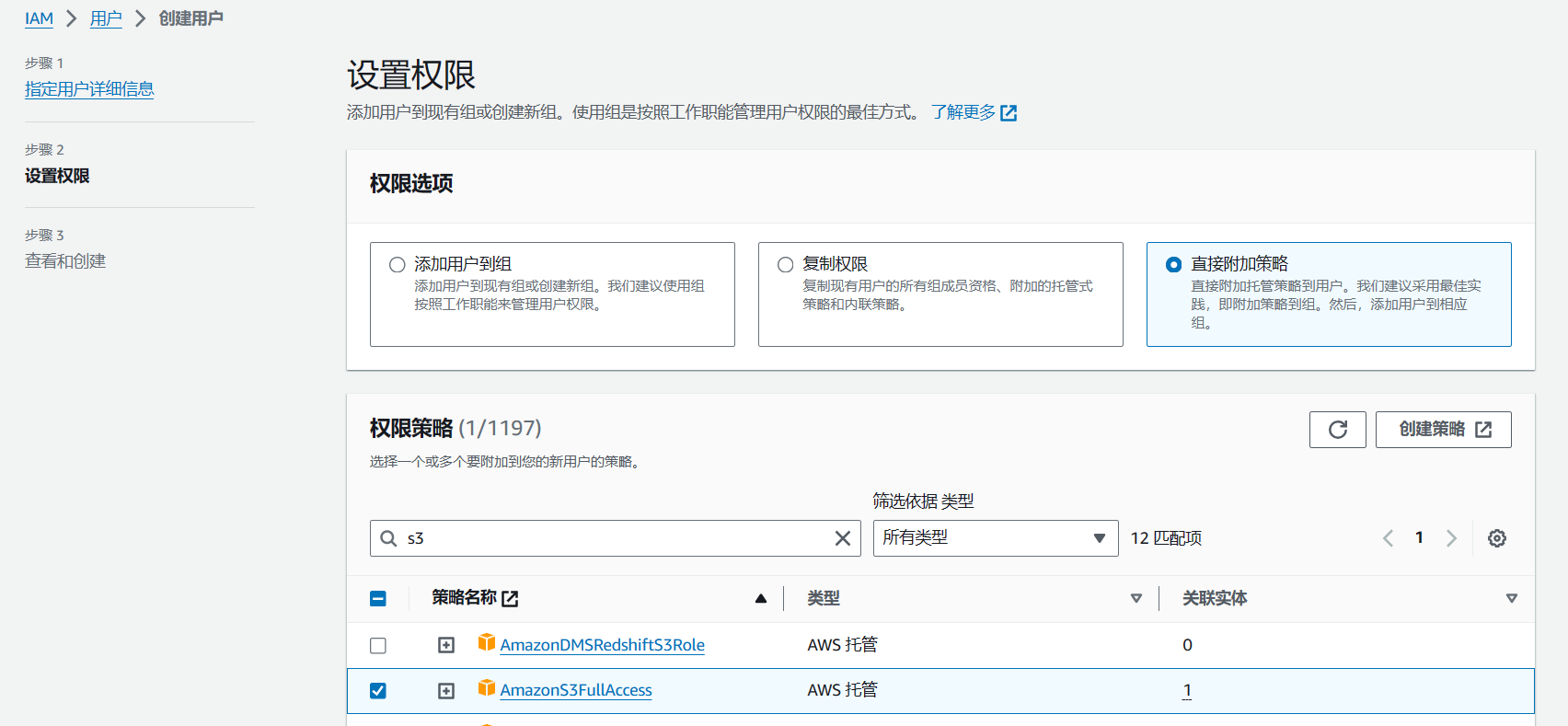The width and height of the screenshot is (1568, 726).
Task: Click page number 1 in pagination
Action: click(1419, 537)
